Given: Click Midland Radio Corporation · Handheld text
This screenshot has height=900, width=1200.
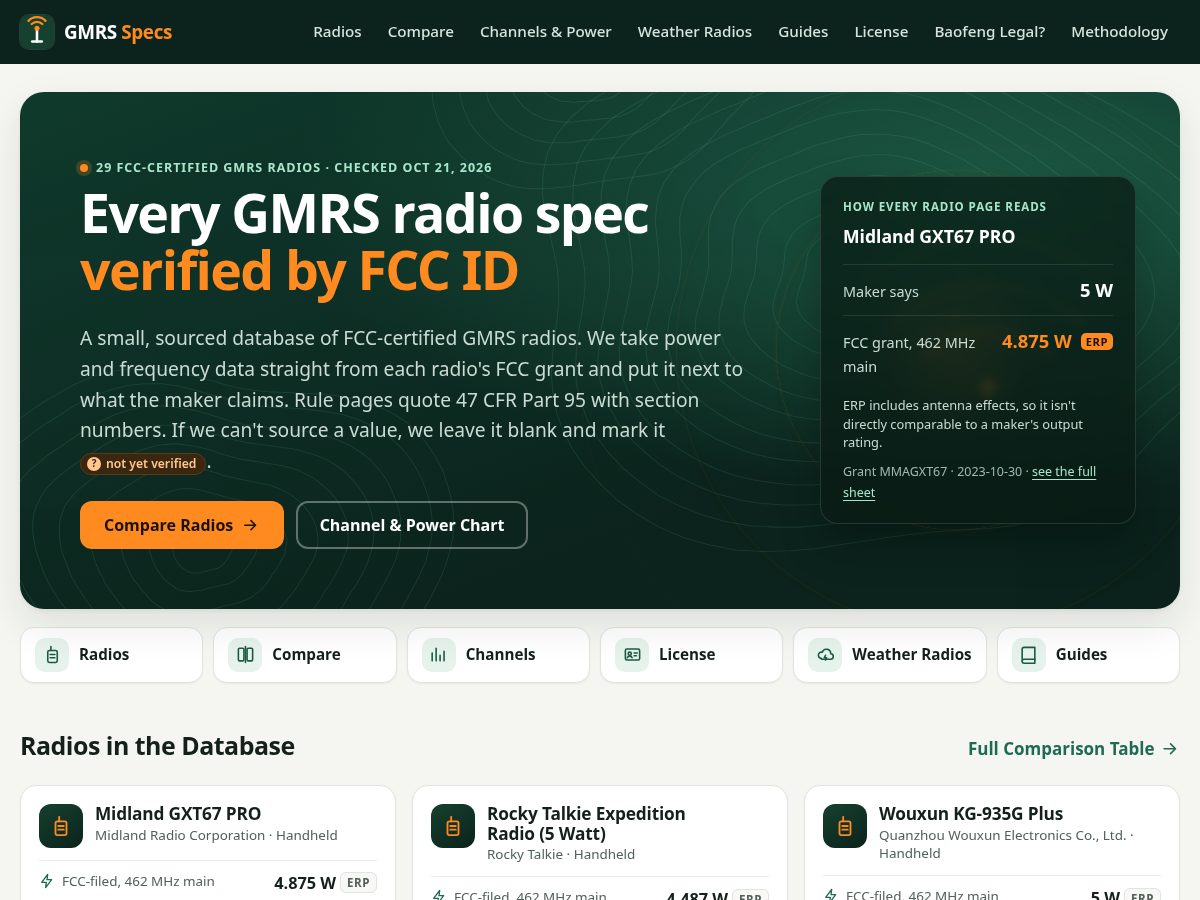Looking at the screenshot, I should click(x=216, y=835).
